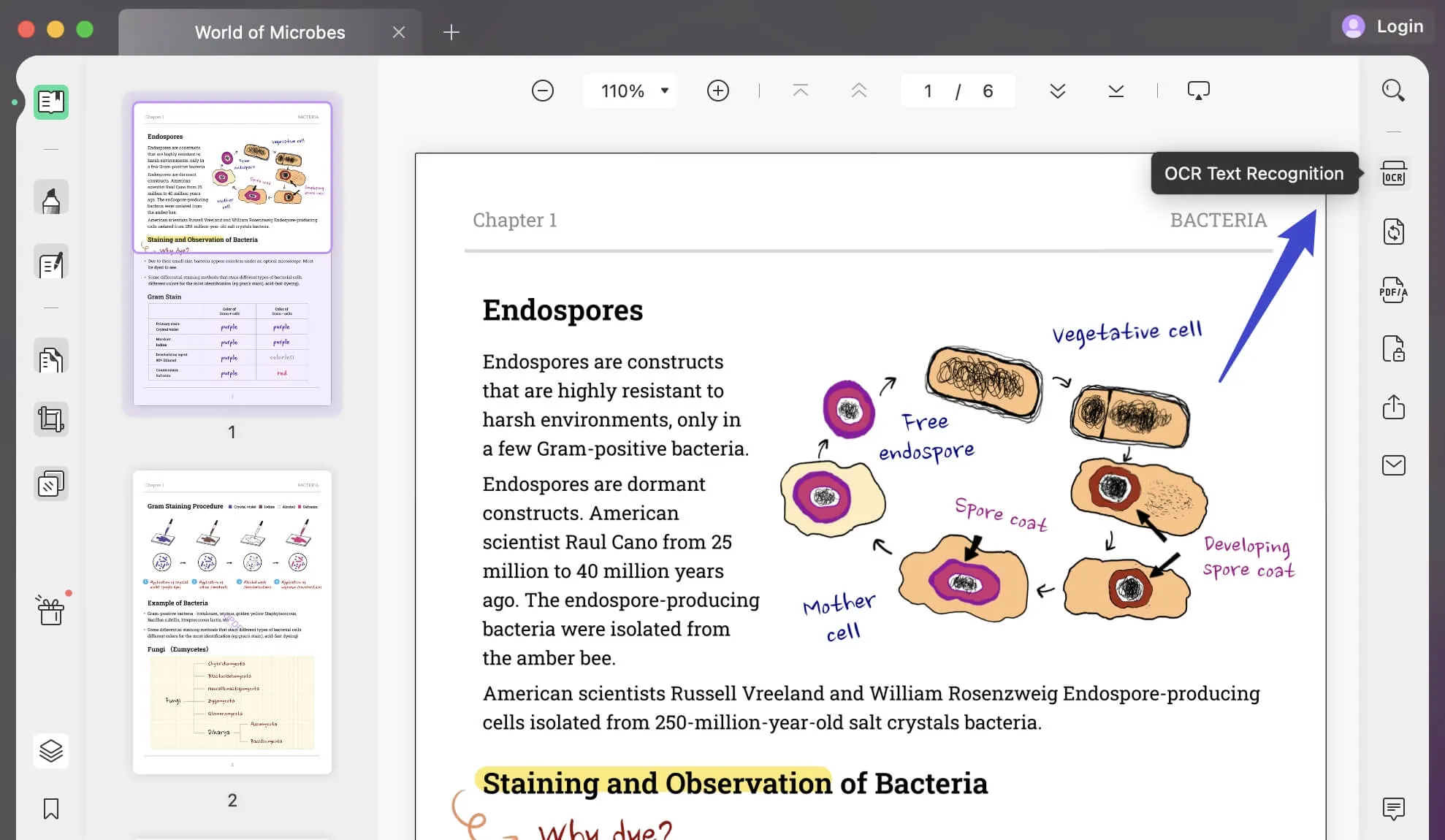Select page 2 thumbnail

[232, 622]
